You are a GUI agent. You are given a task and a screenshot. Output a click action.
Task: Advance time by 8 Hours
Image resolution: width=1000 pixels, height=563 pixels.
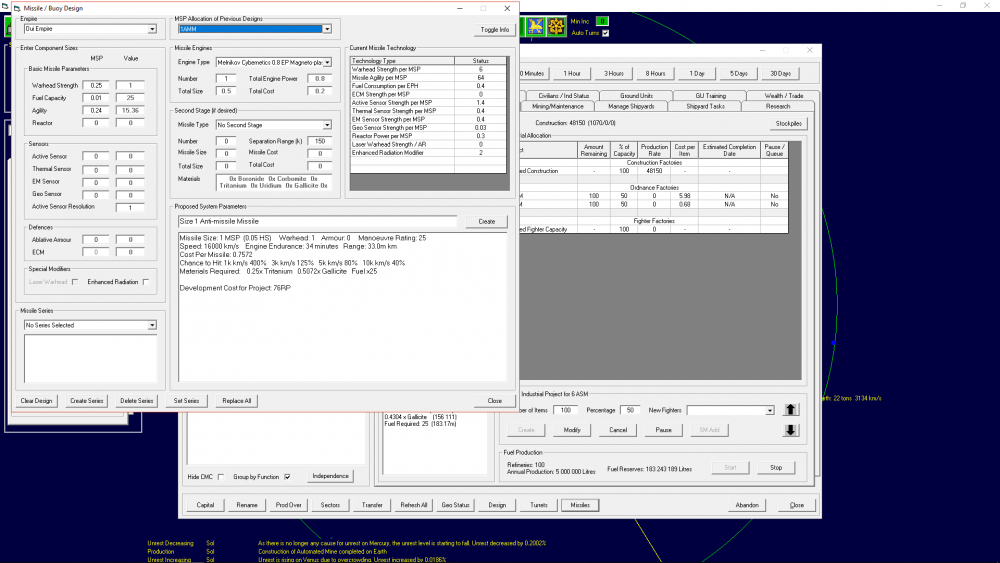coord(655,74)
